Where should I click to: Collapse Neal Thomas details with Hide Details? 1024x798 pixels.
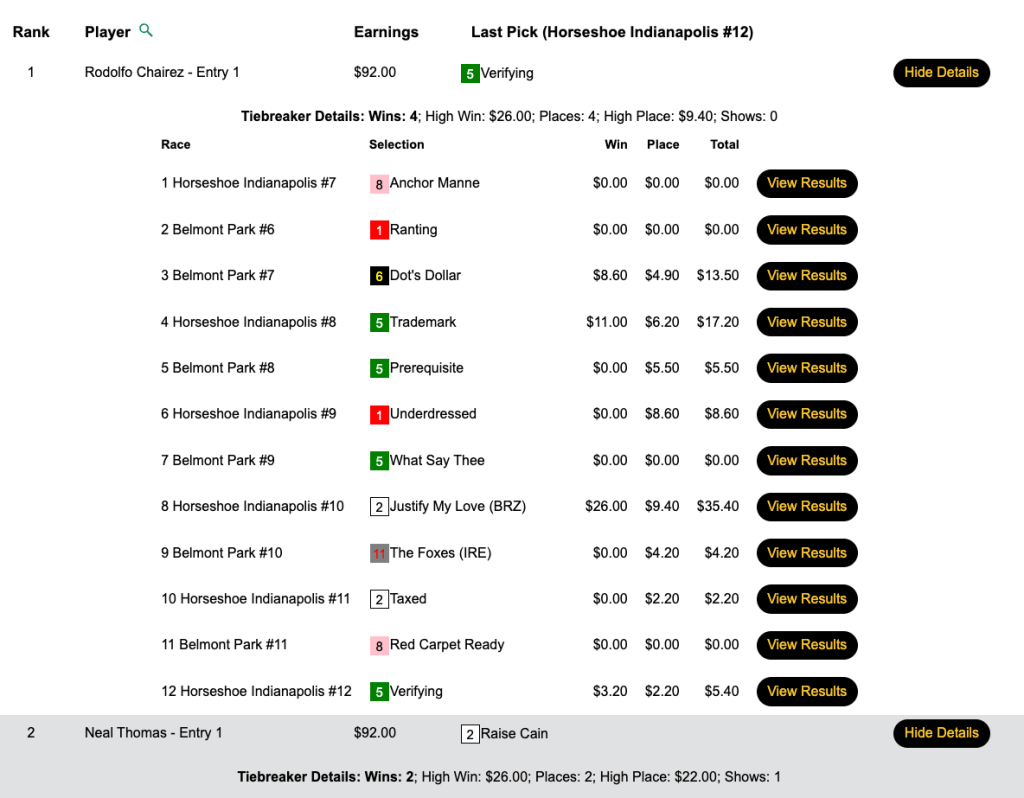point(941,733)
